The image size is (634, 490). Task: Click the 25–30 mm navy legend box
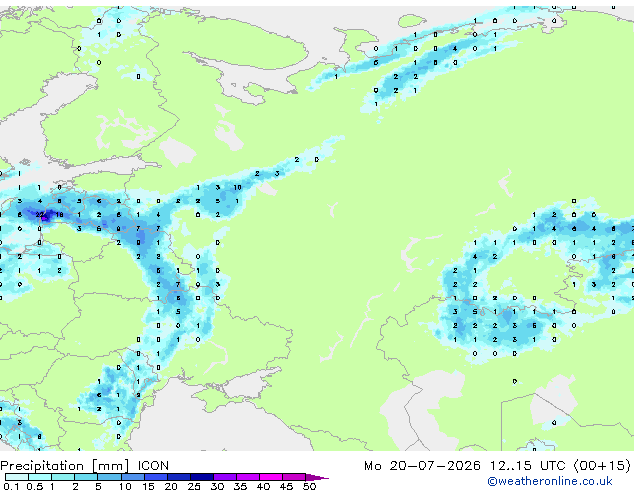[x=202, y=477]
